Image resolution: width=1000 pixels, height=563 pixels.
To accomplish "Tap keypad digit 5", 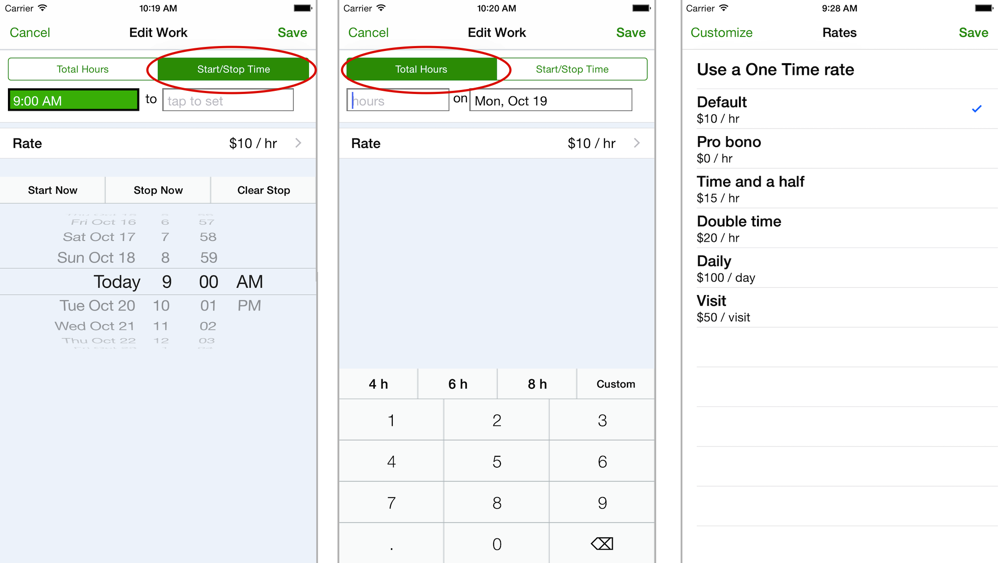I will (x=496, y=462).
